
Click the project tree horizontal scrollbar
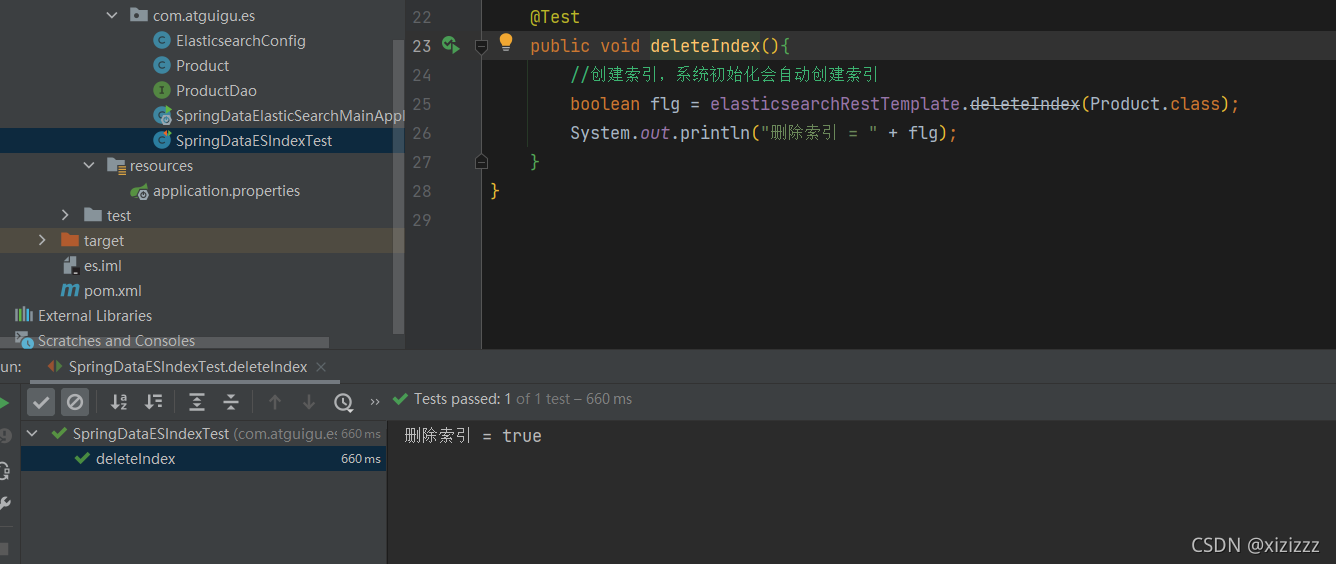point(164,342)
